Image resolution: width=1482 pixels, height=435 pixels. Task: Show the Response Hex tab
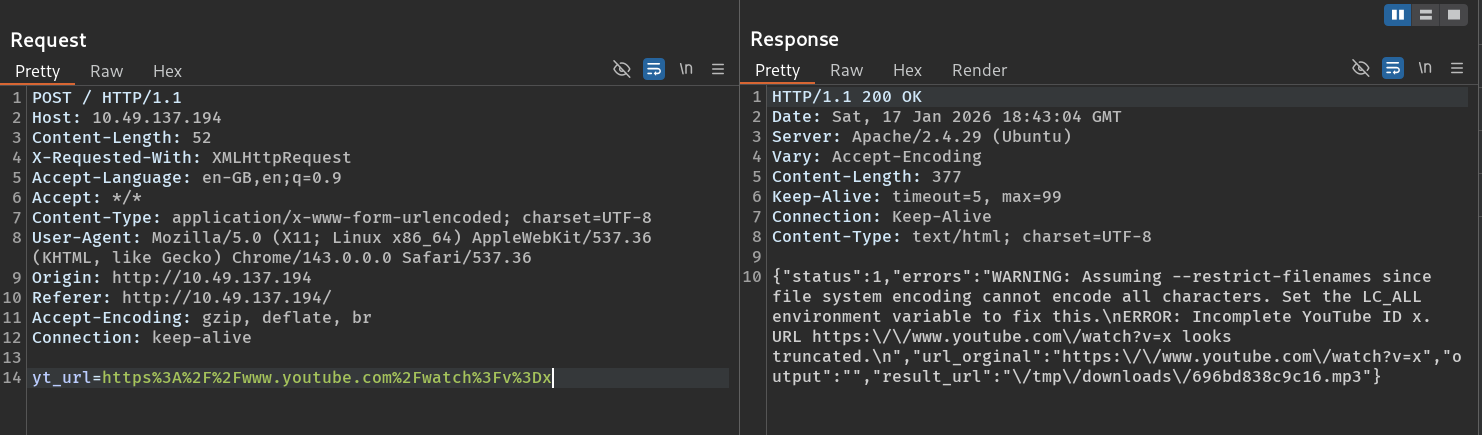pyautogui.click(x=907, y=70)
